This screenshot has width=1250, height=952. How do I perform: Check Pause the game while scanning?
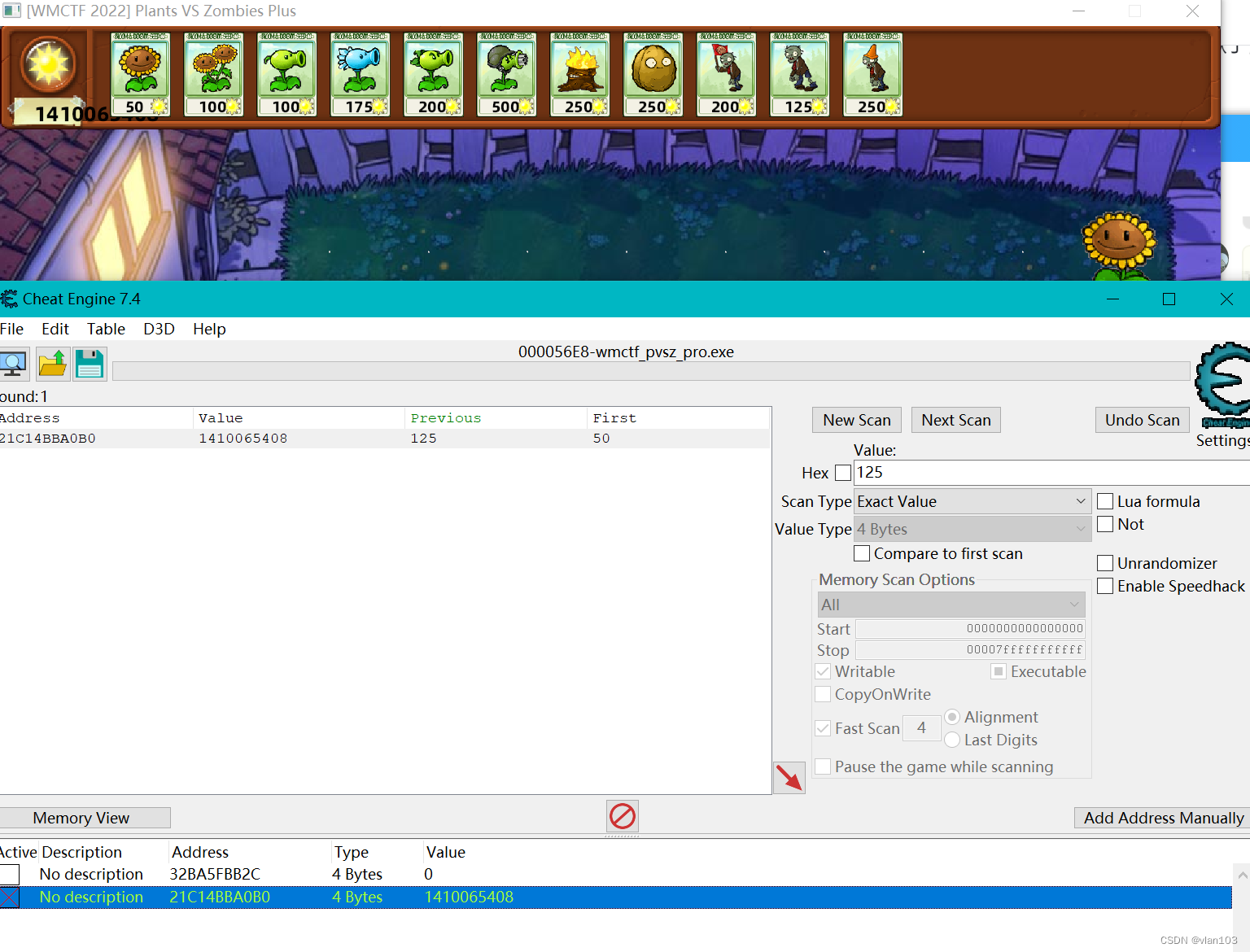tap(823, 766)
